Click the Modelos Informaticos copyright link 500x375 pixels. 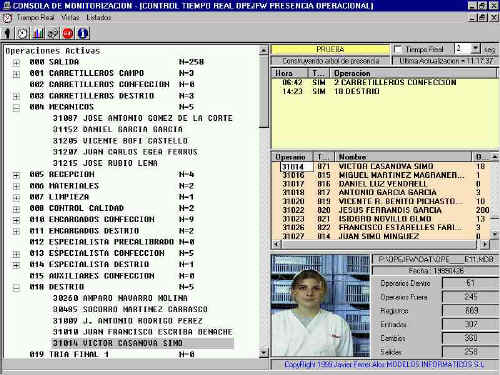pos(384,364)
